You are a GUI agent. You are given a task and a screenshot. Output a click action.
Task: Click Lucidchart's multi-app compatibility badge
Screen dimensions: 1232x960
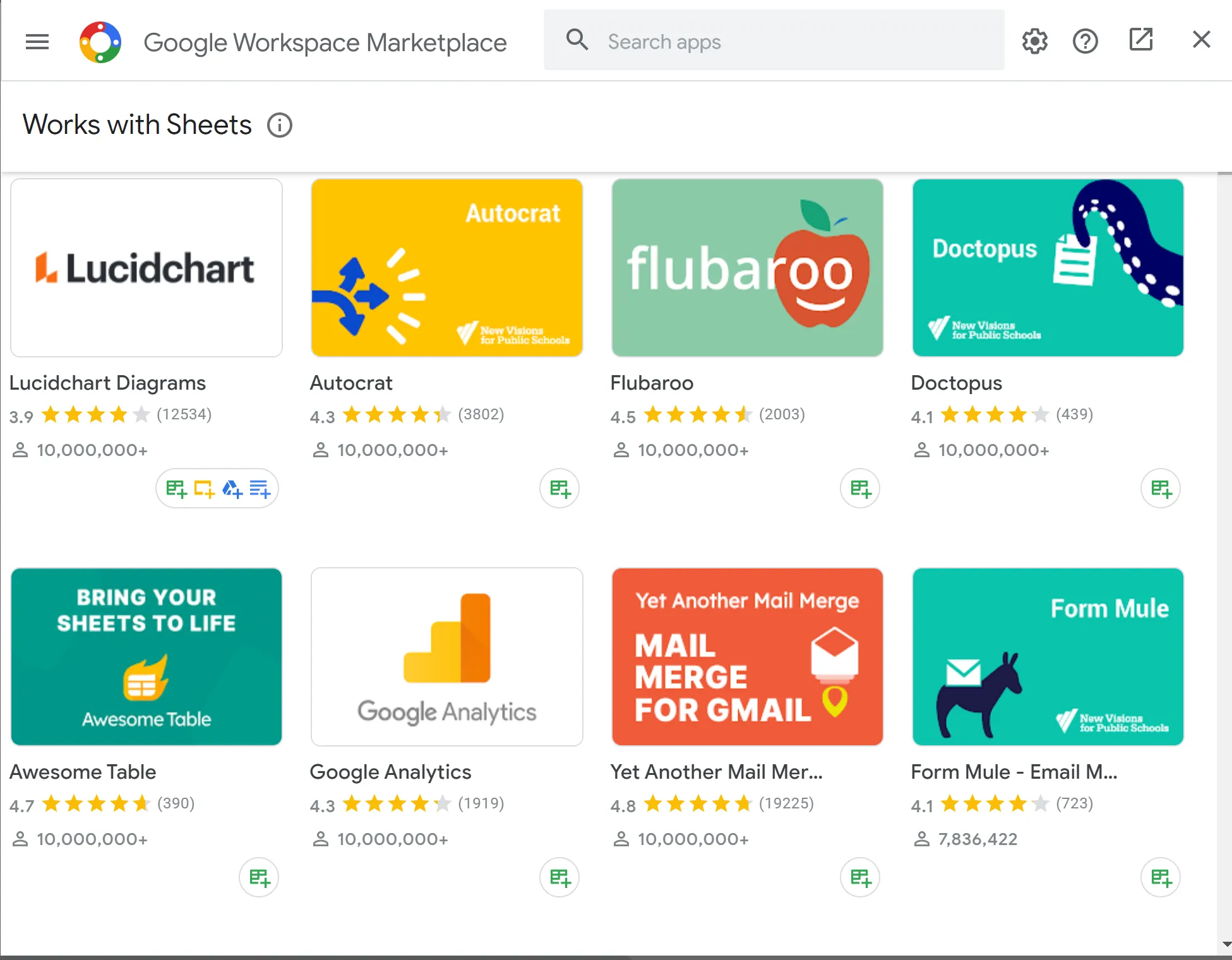[x=217, y=488]
